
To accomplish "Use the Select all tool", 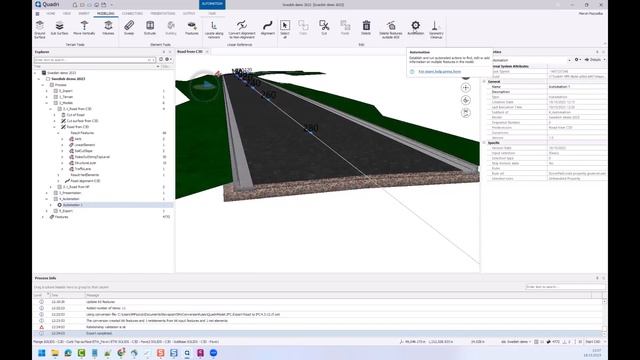I will click(x=285, y=29).
